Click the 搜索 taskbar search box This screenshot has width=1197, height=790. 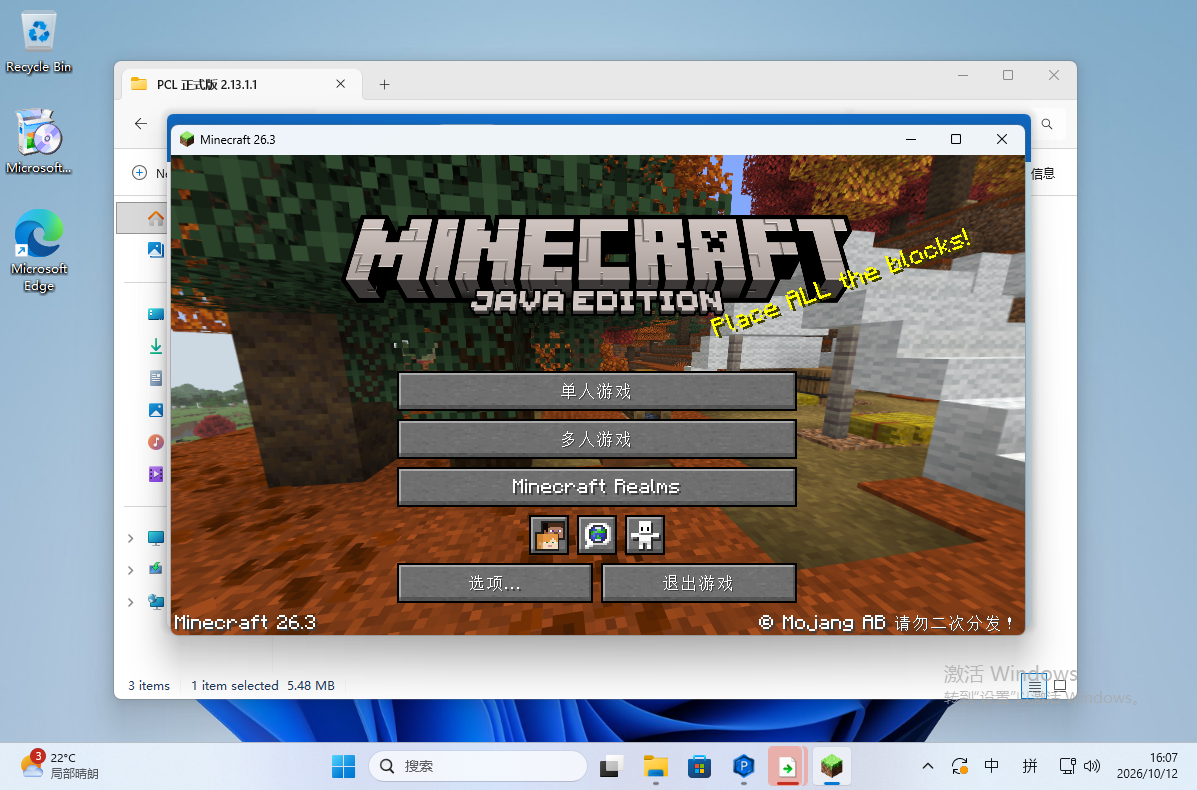coord(478,766)
